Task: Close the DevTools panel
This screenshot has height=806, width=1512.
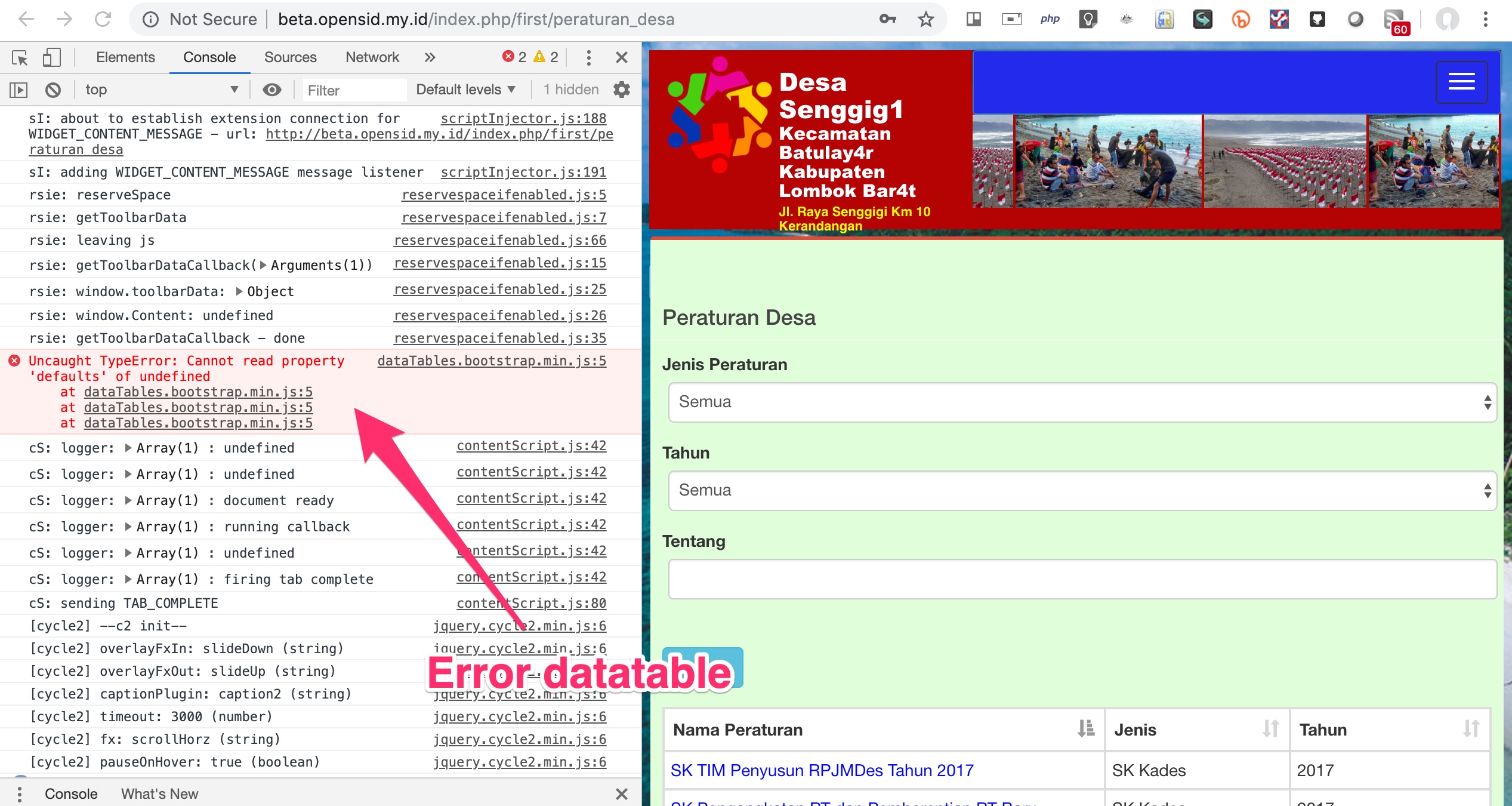Action: 621,57
